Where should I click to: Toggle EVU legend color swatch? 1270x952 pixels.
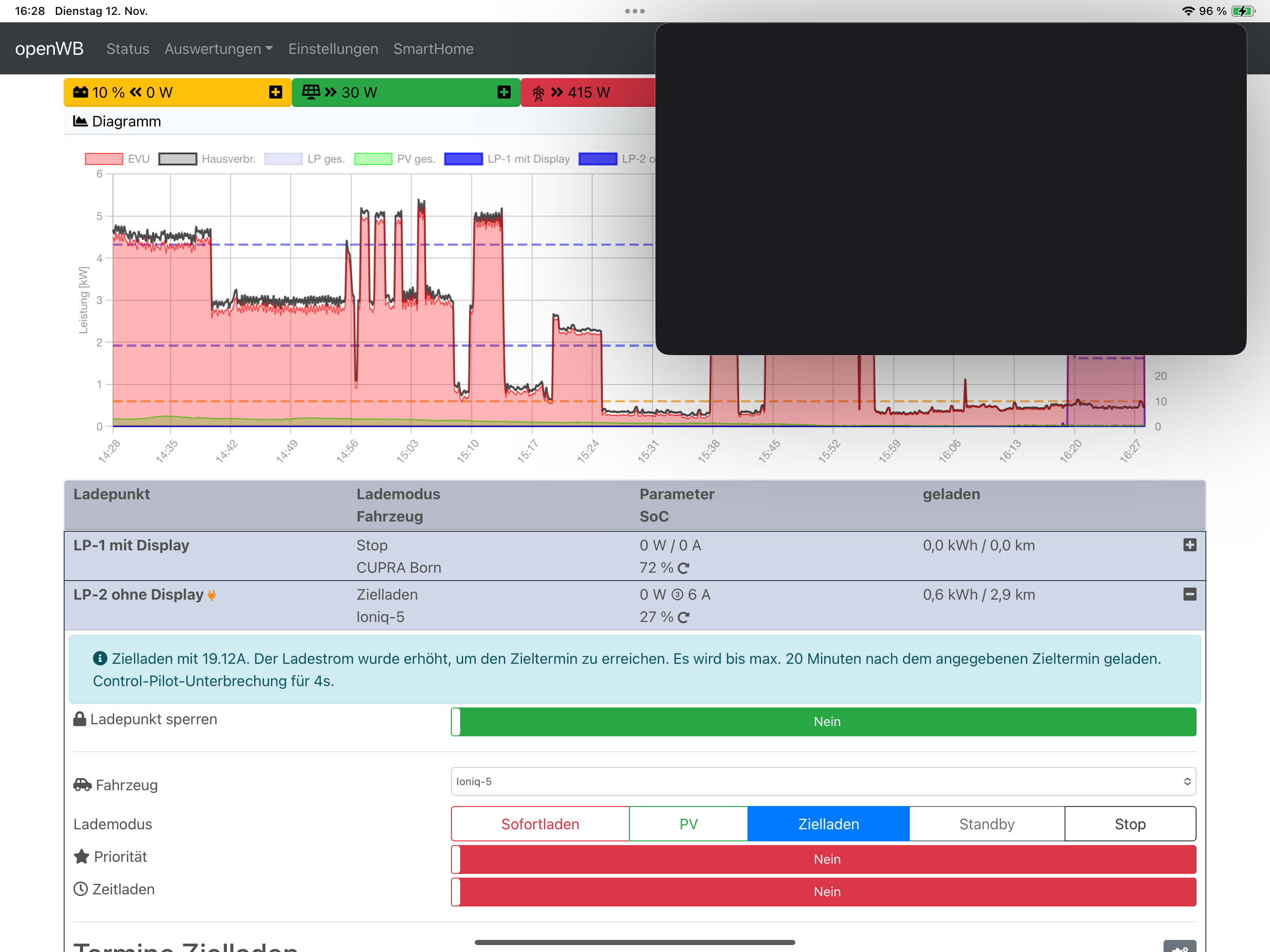(x=104, y=159)
